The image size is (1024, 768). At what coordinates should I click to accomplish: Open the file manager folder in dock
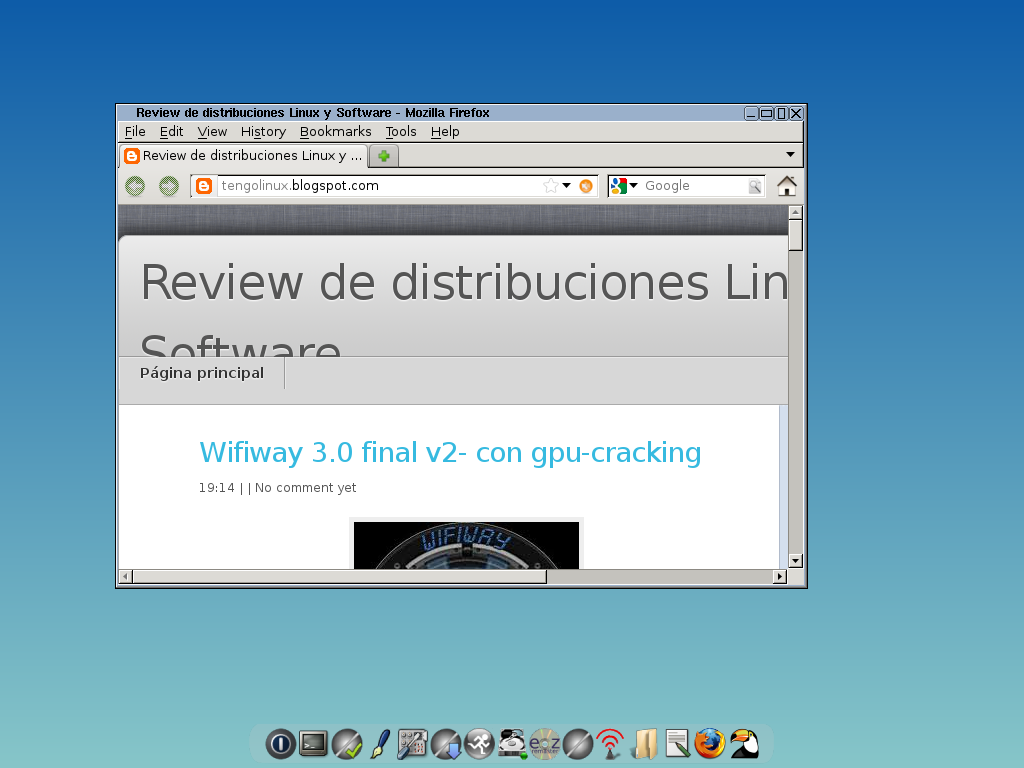tap(644, 743)
